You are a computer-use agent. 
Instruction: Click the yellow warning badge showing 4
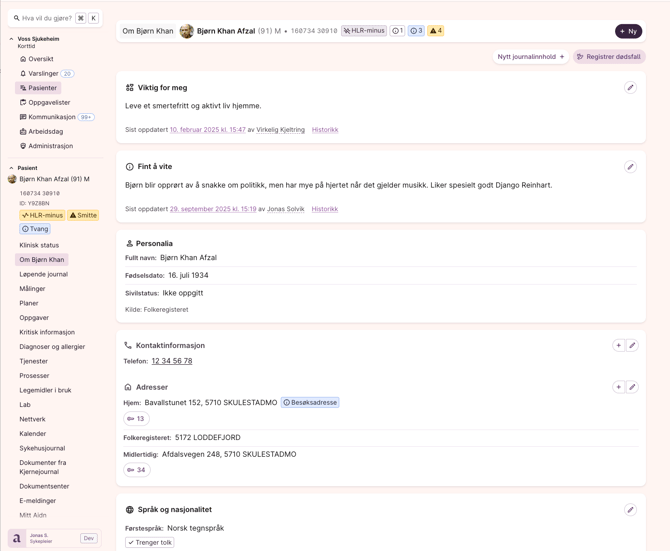click(435, 31)
